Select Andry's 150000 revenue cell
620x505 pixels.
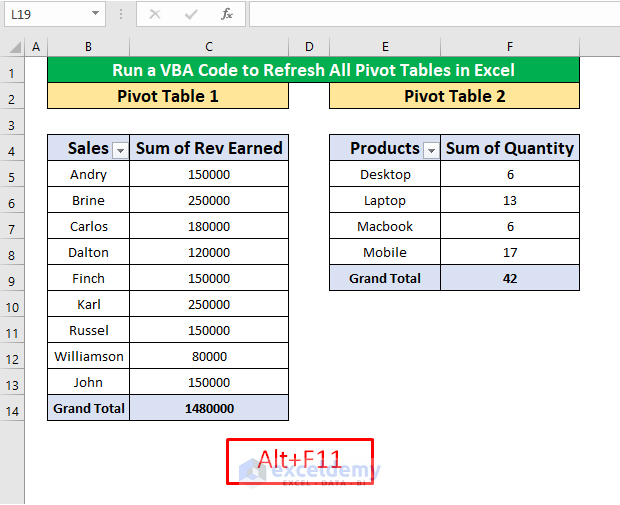click(x=209, y=174)
